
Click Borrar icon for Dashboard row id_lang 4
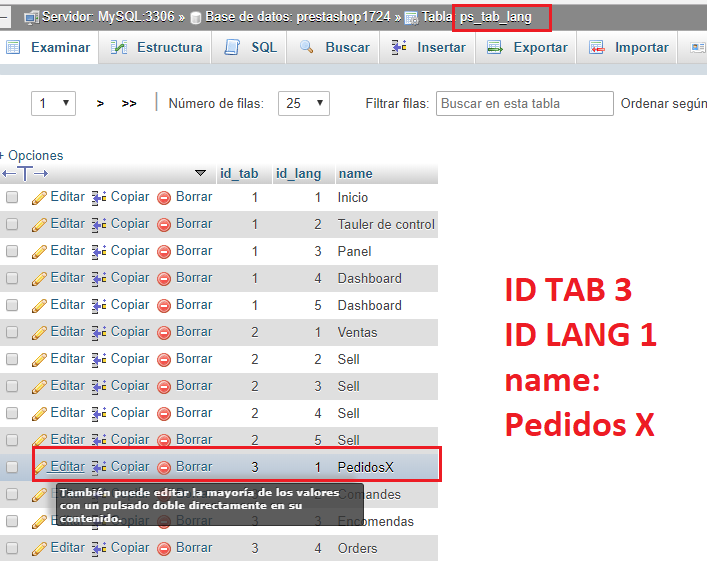[x=164, y=279]
